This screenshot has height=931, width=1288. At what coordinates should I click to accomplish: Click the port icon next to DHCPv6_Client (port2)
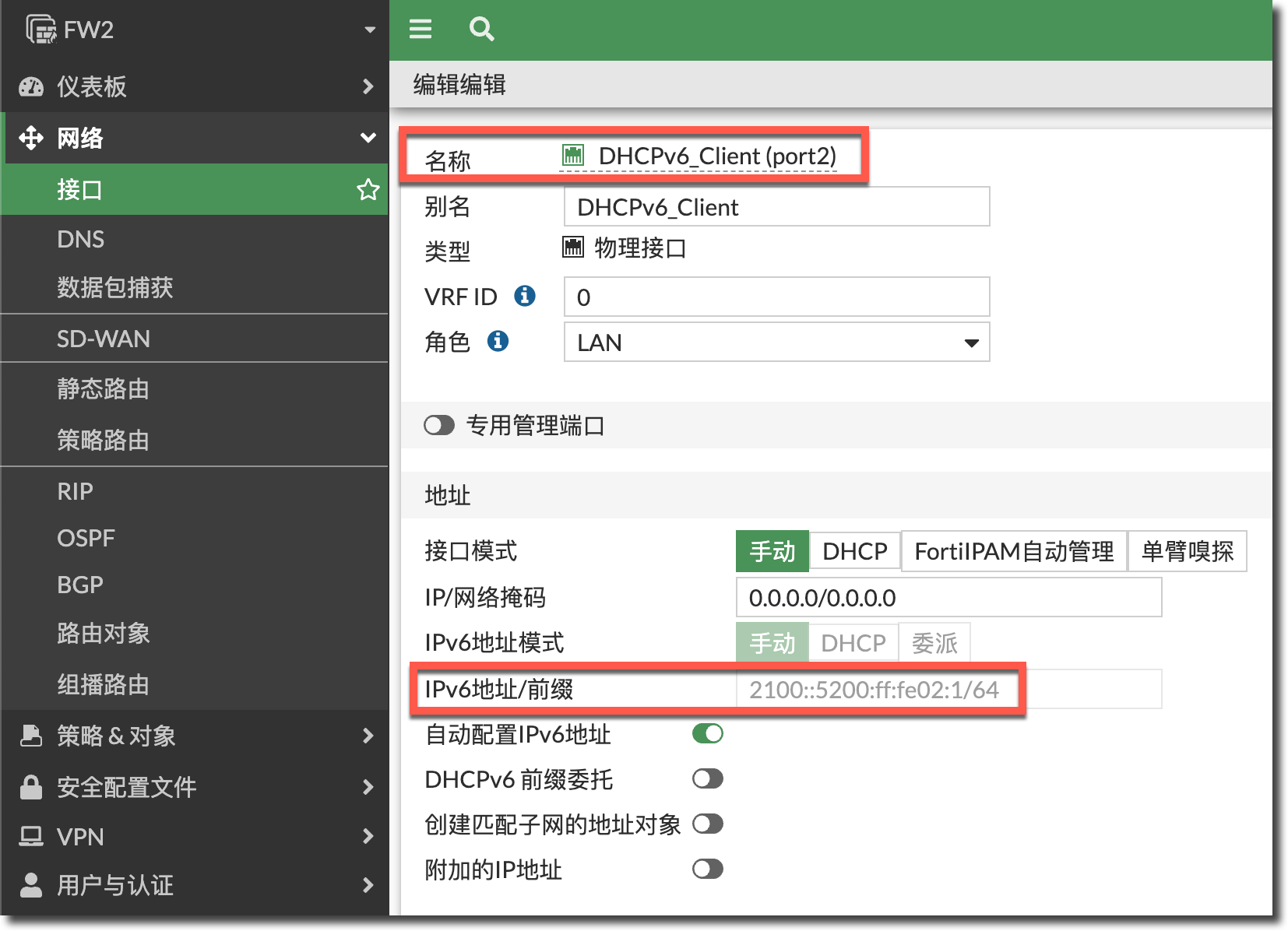pyautogui.click(x=573, y=156)
